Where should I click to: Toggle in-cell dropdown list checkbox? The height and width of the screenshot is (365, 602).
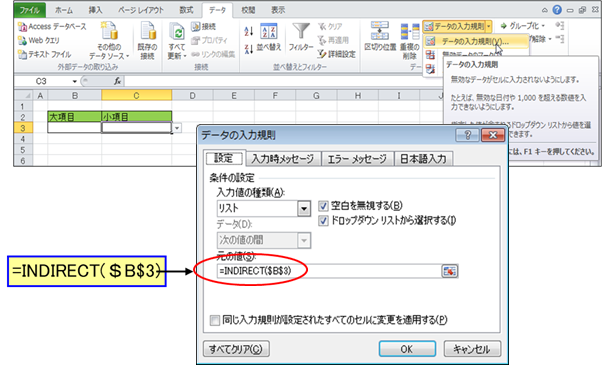[323, 221]
